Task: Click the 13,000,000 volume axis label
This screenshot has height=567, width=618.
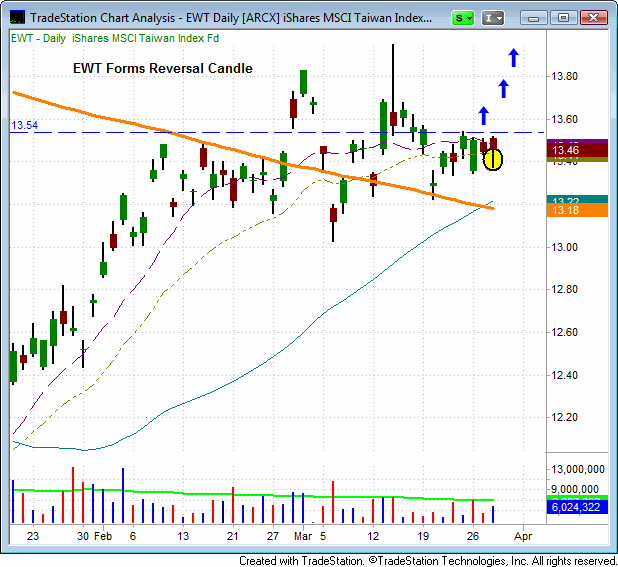Action: 578,470
